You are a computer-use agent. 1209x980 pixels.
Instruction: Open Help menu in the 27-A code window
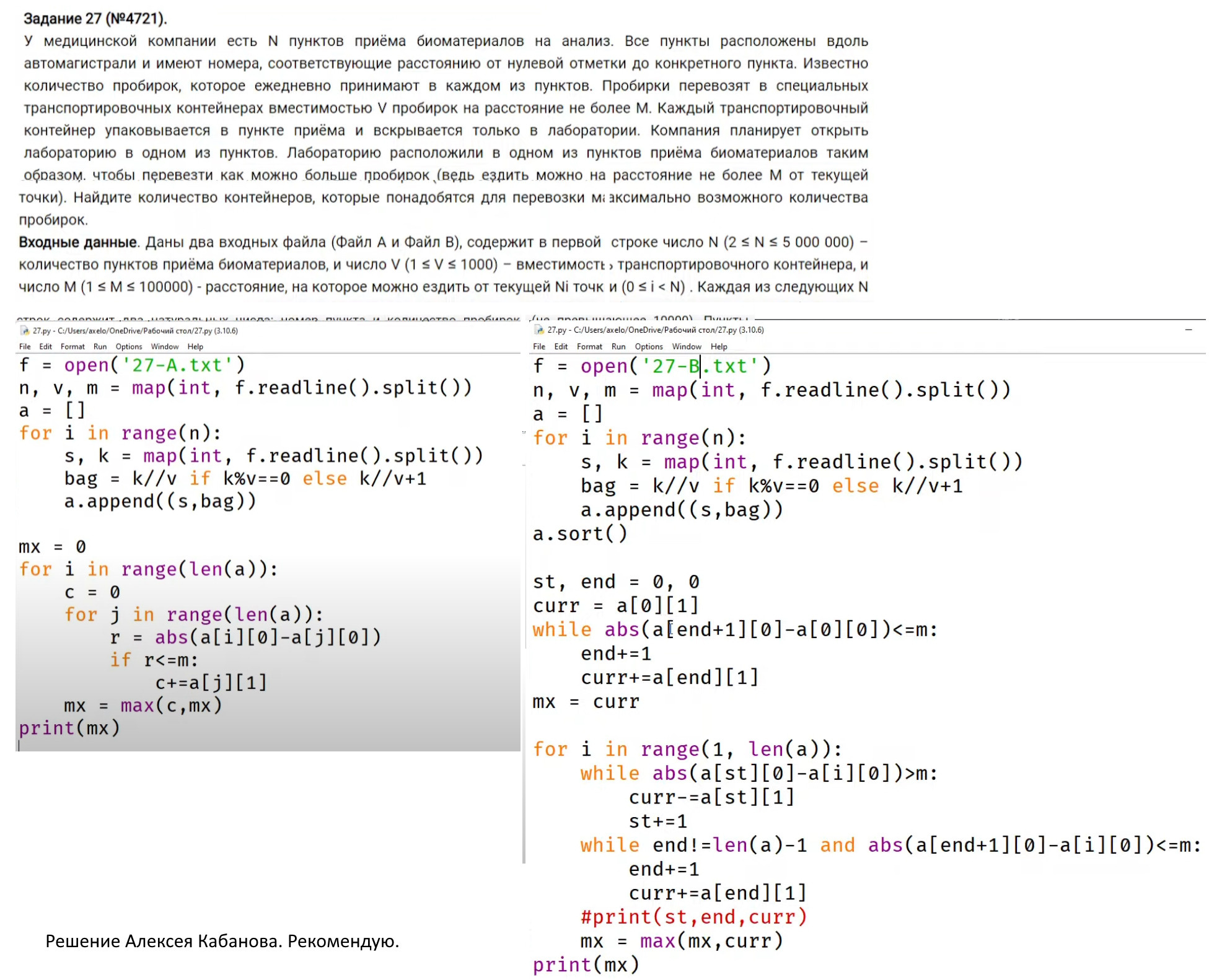(x=195, y=346)
